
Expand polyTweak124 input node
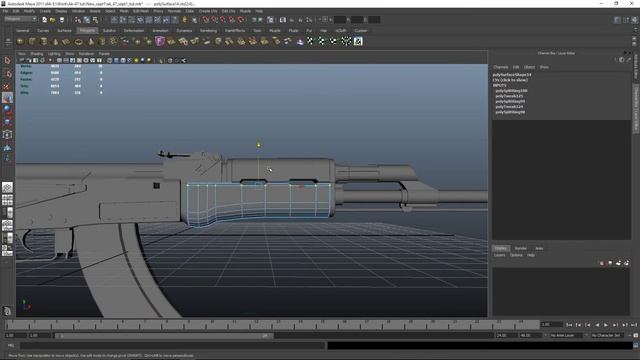pyautogui.click(x=509, y=107)
